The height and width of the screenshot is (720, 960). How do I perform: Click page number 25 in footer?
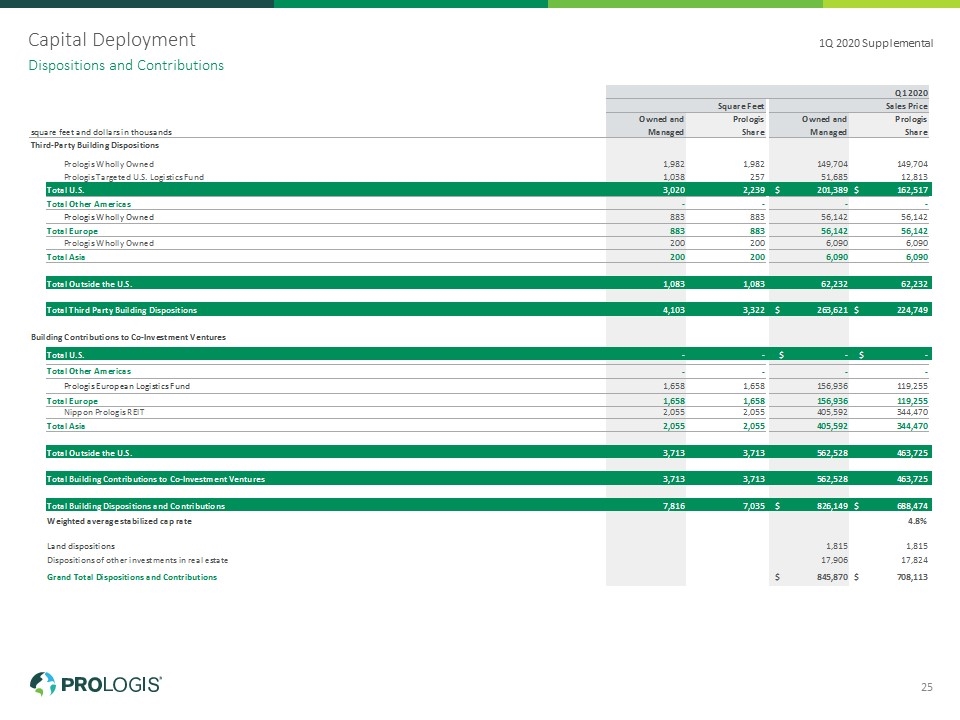click(x=927, y=687)
